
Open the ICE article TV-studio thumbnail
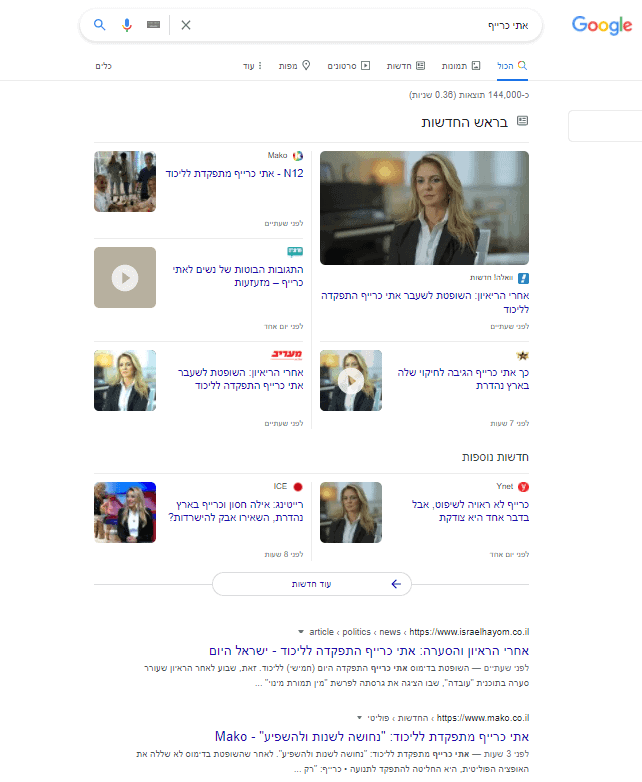pyautogui.click(x=125, y=512)
